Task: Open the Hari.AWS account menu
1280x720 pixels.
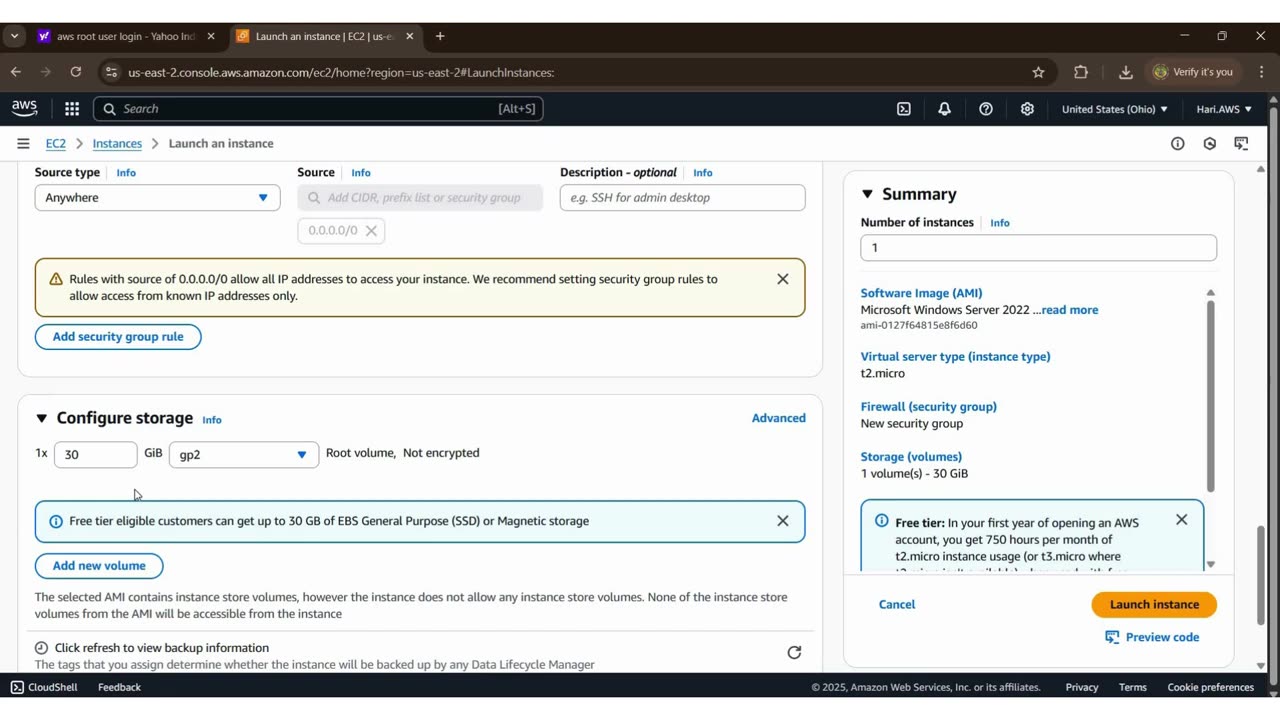Action: pos(1224,109)
